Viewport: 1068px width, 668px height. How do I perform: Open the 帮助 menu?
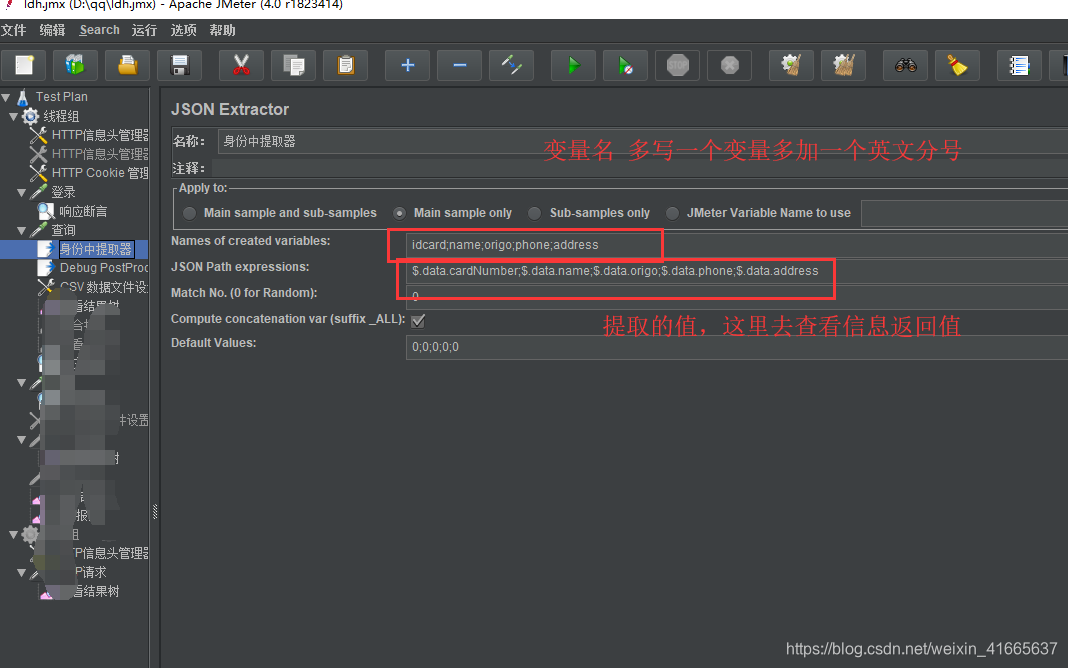point(223,31)
